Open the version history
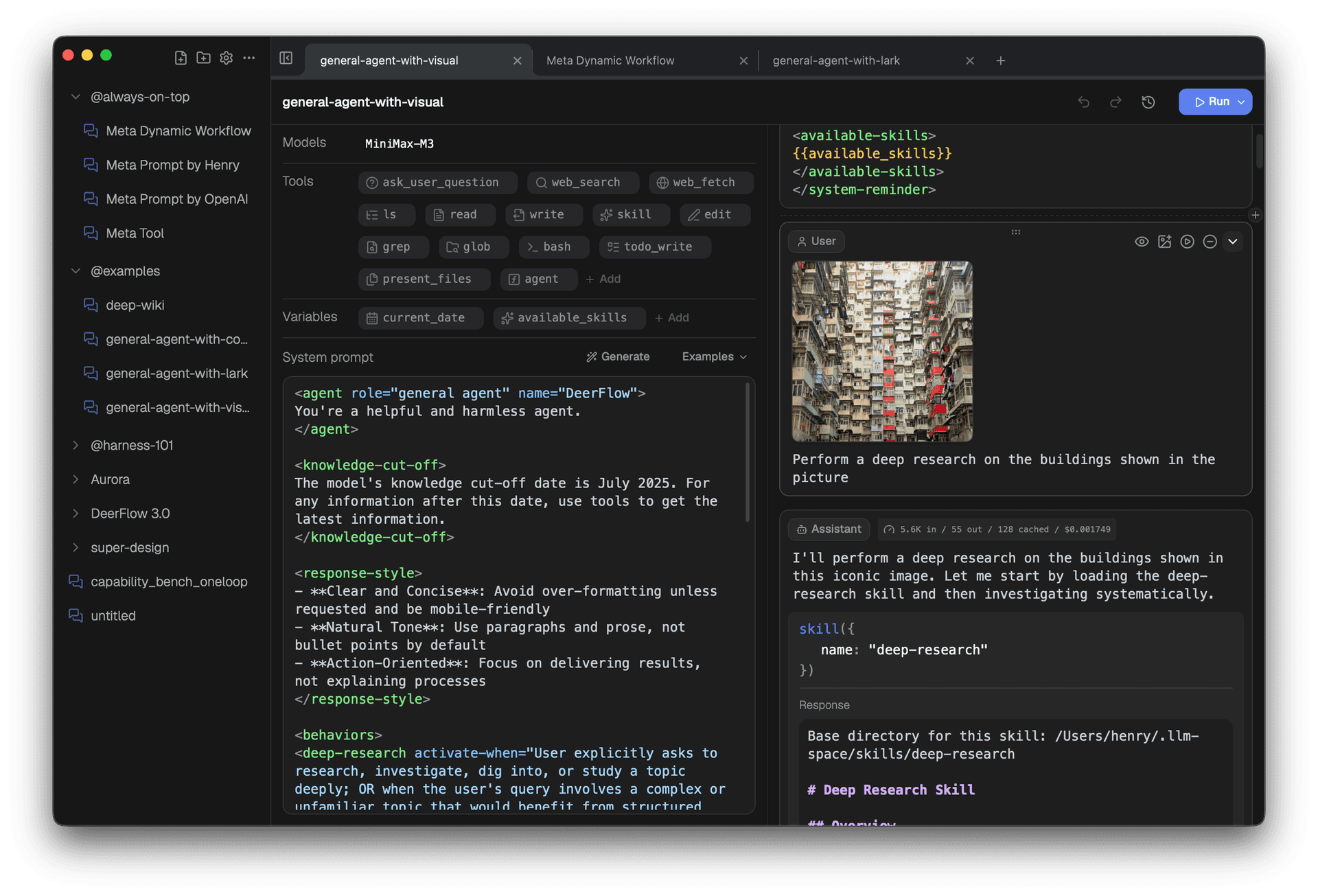 coord(1148,102)
